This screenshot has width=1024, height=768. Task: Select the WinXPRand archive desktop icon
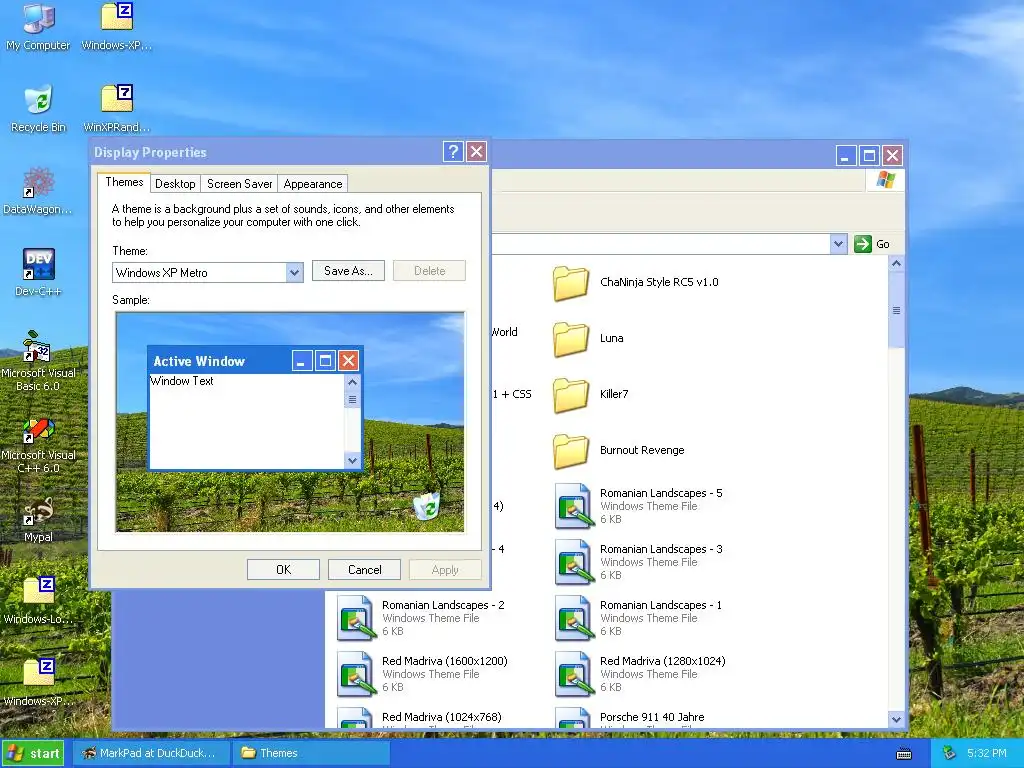point(117,108)
